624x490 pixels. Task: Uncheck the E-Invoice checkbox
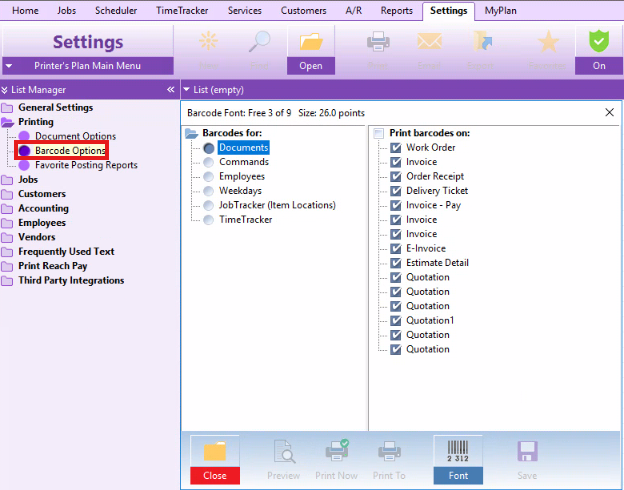(396, 249)
